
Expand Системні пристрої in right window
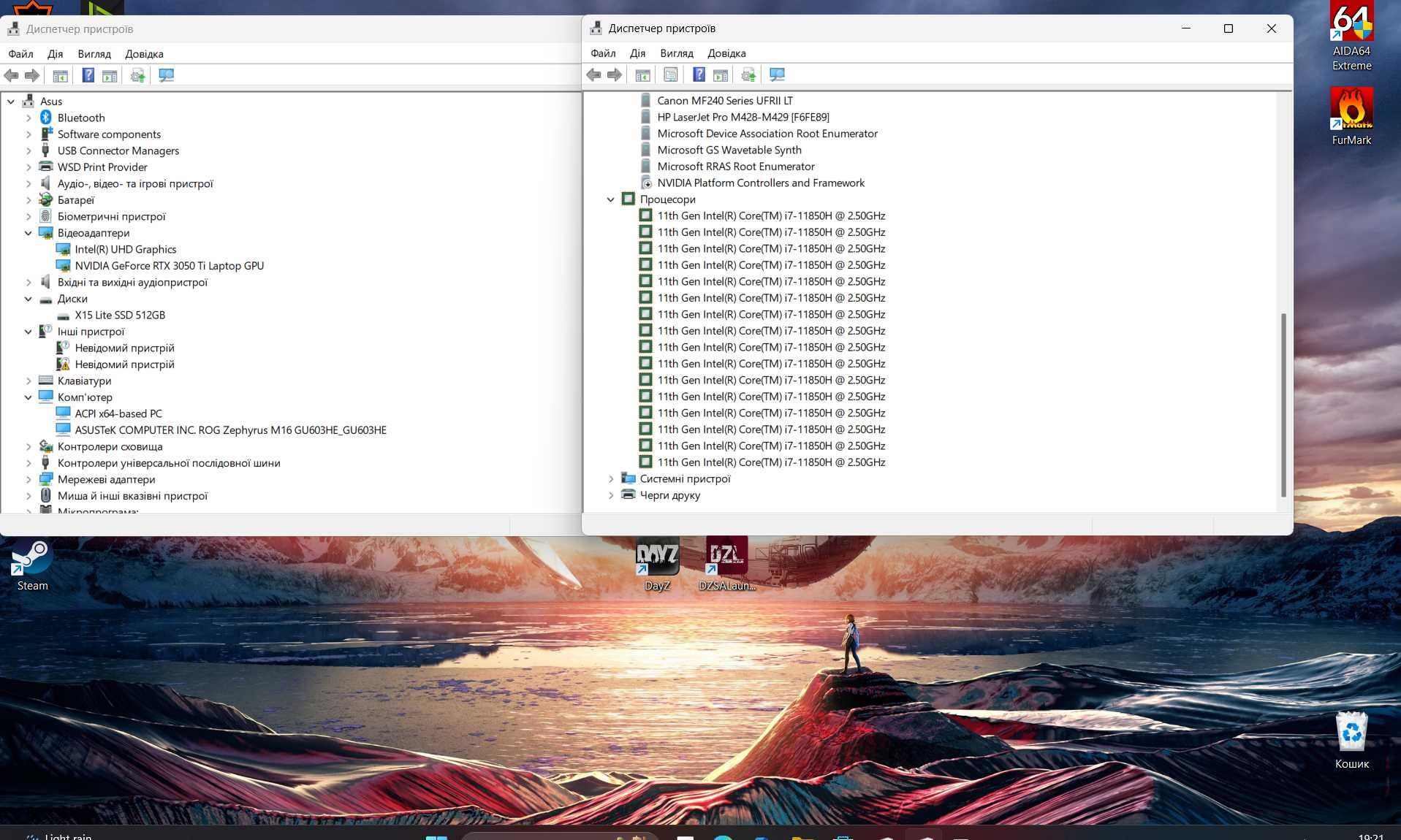pos(611,478)
